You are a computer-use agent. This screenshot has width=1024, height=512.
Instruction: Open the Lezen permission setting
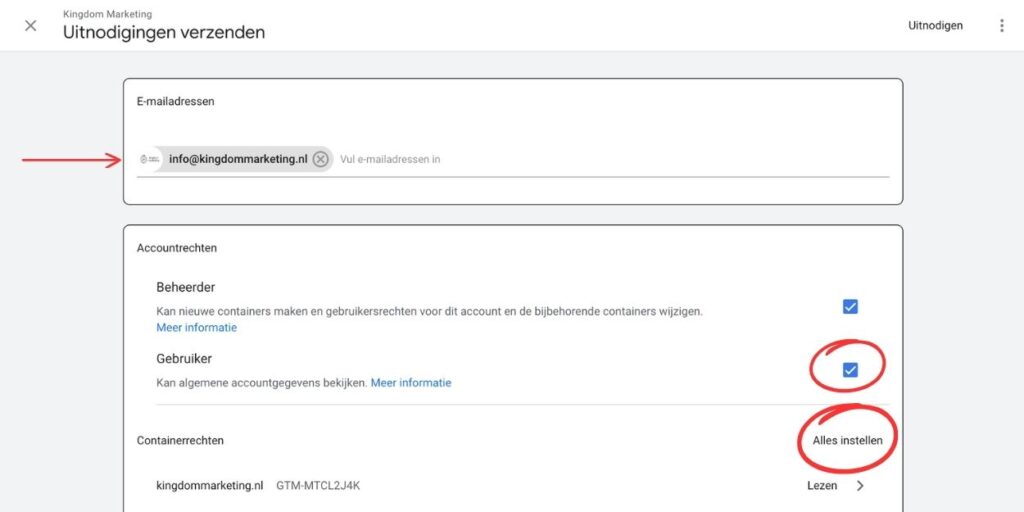[x=822, y=486]
